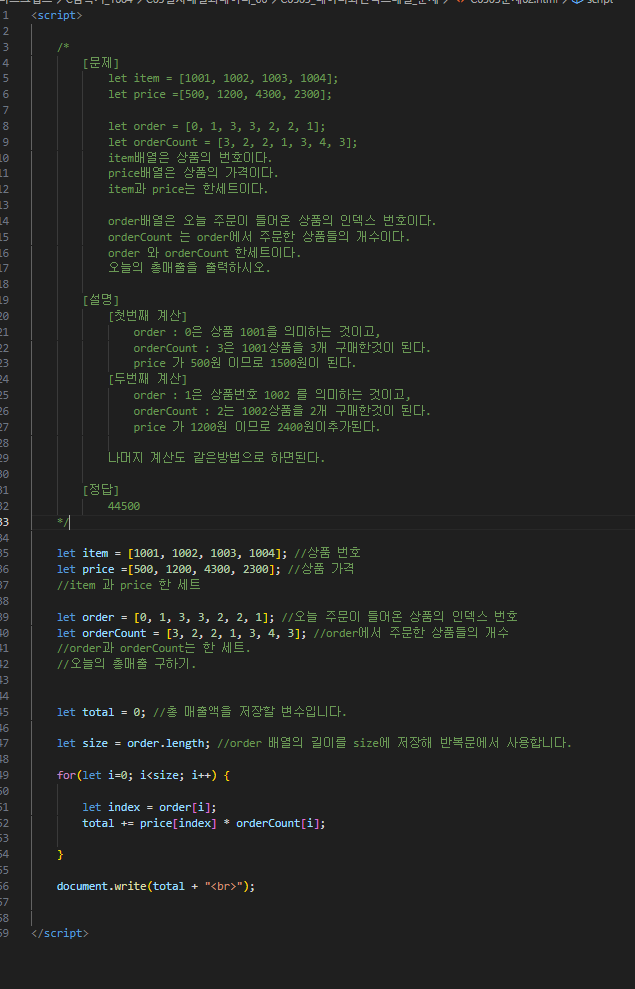Screen dimensions: 635x989
Task: Click the comment '//오늘 주문이 들어온 상품의 인덱스 번호'
Action: pos(399,616)
